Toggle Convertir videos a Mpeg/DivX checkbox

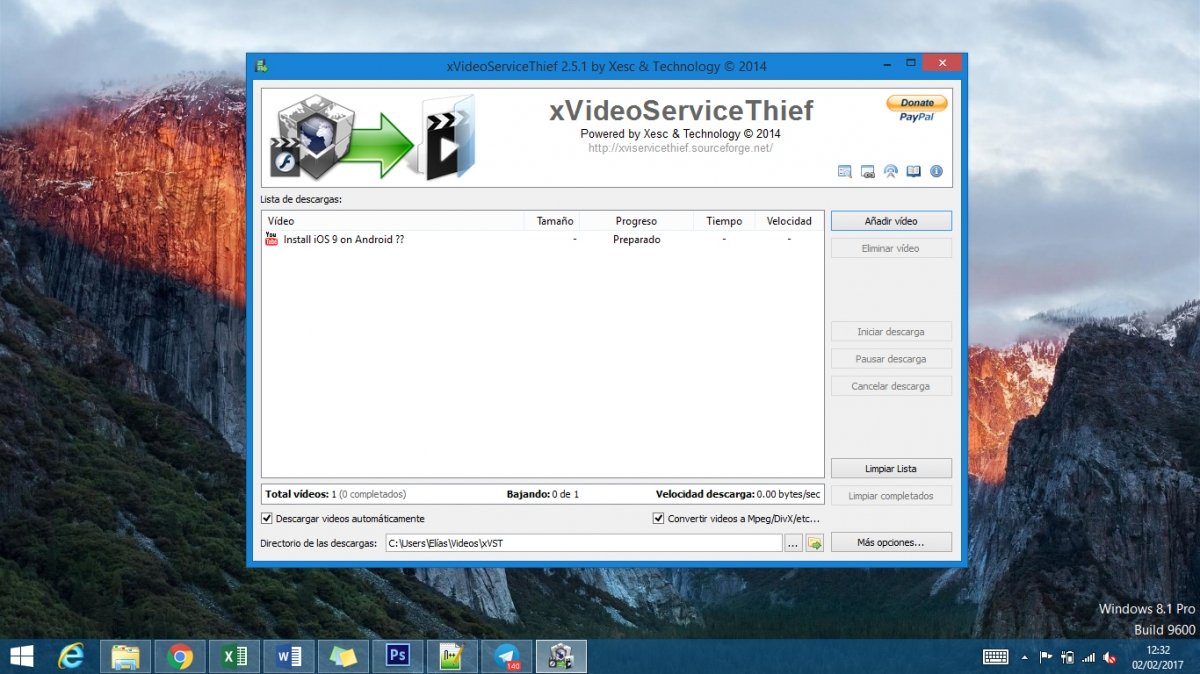click(659, 519)
